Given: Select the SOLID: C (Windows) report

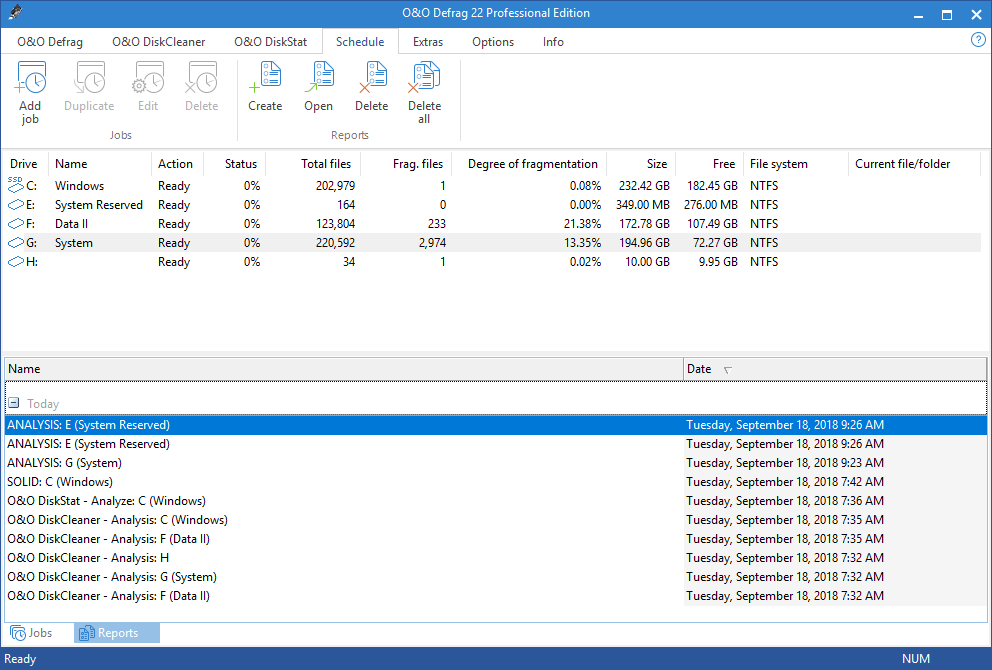Looking at the screenshot, I should pos(496,482).
